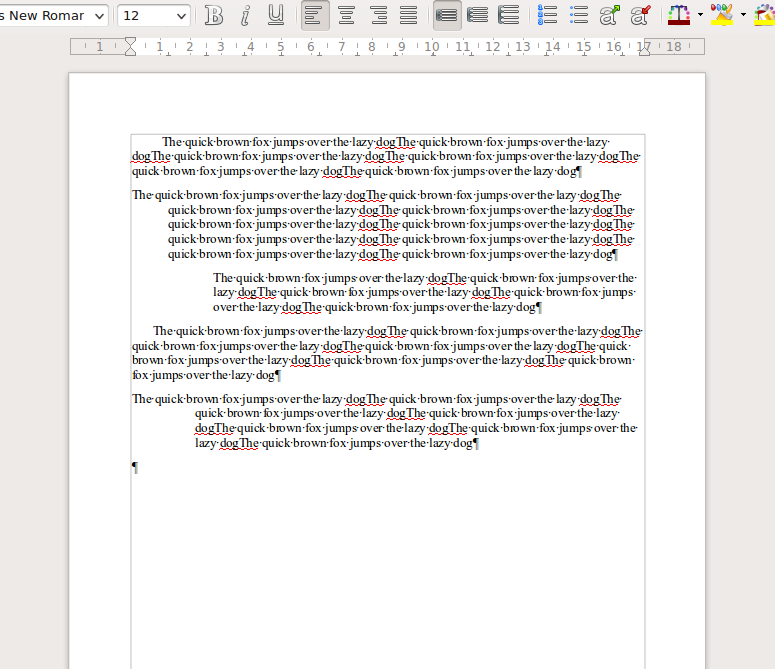The width and height of the screenshot is (775, 669).
Task: Align the paragraph right
Action: point(378,15)
